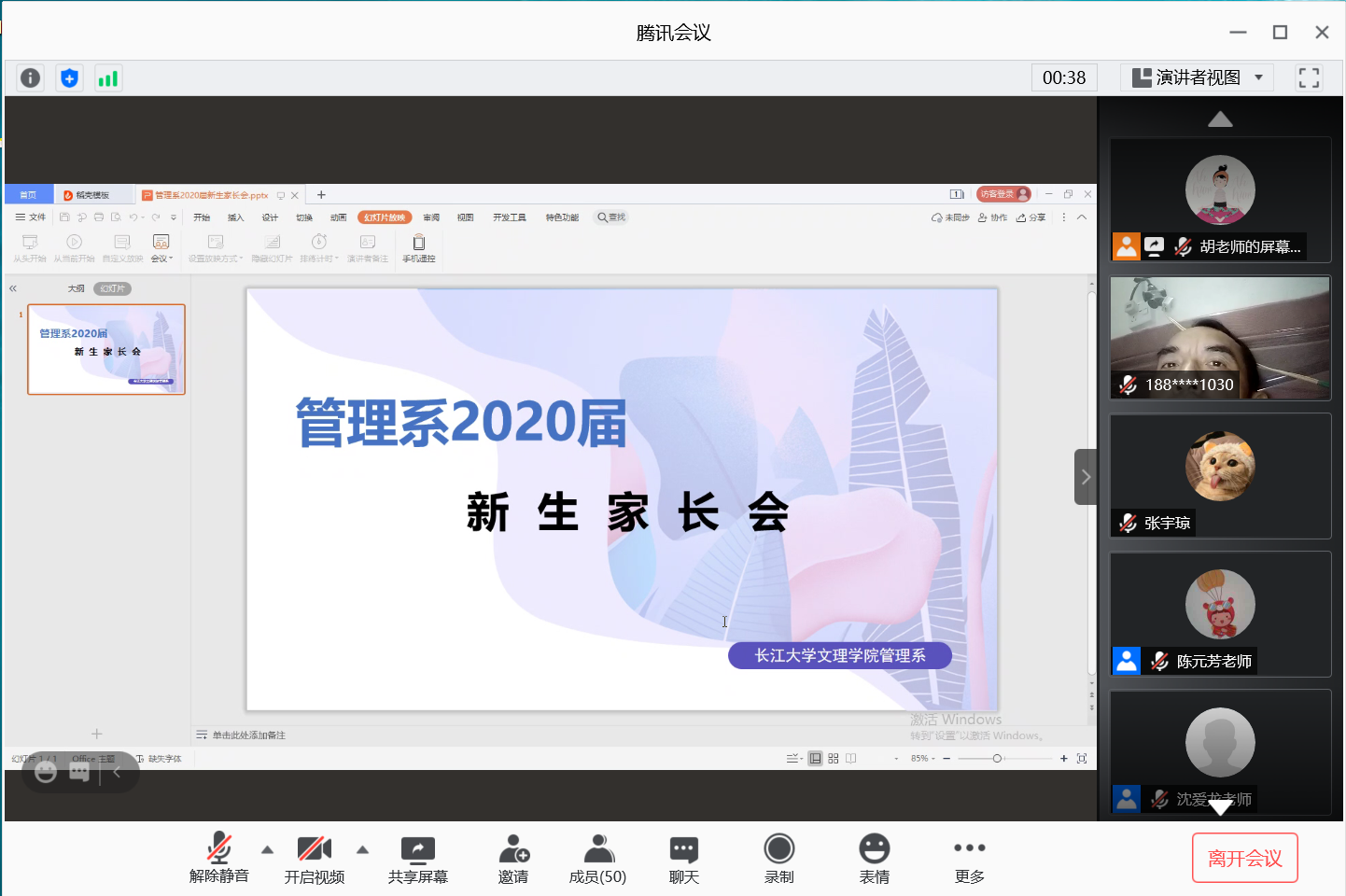The width and height of the screenshot is (1346, 896).
Task: Collapse the participant video sidebar
Action: 1085,477
